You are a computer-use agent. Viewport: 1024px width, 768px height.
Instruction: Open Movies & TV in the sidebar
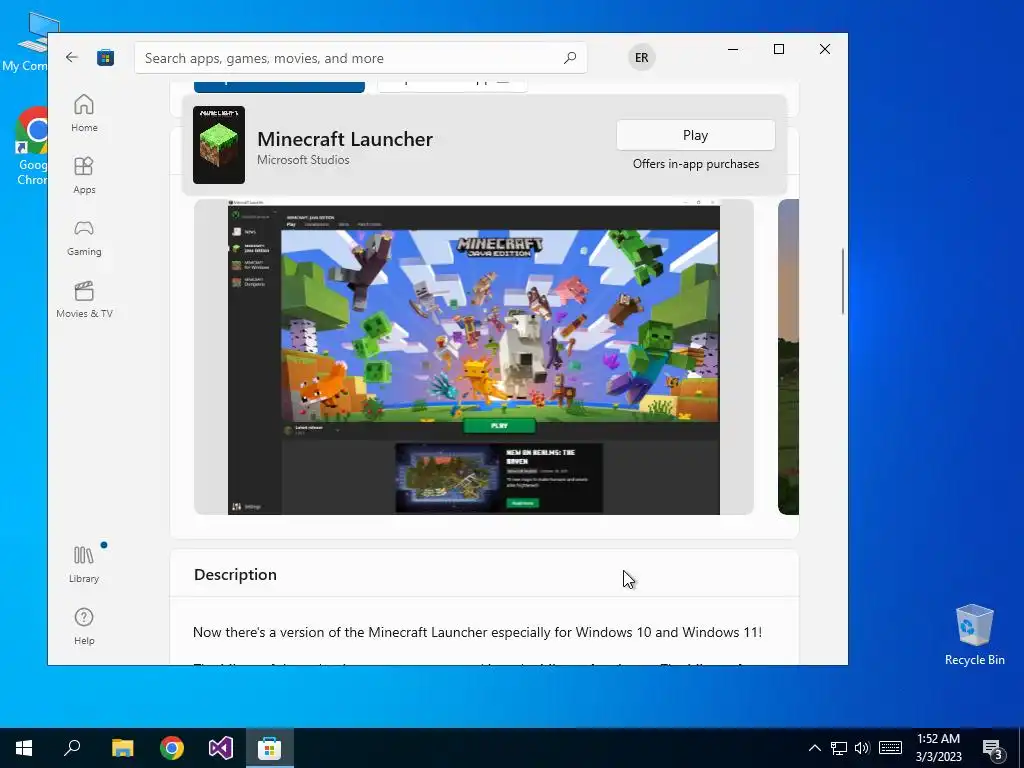click(84, 299)
